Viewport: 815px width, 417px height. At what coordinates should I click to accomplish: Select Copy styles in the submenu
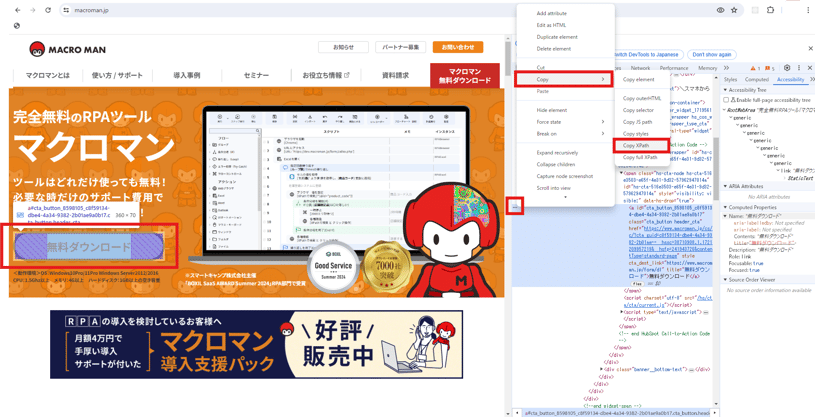(636, 134)
